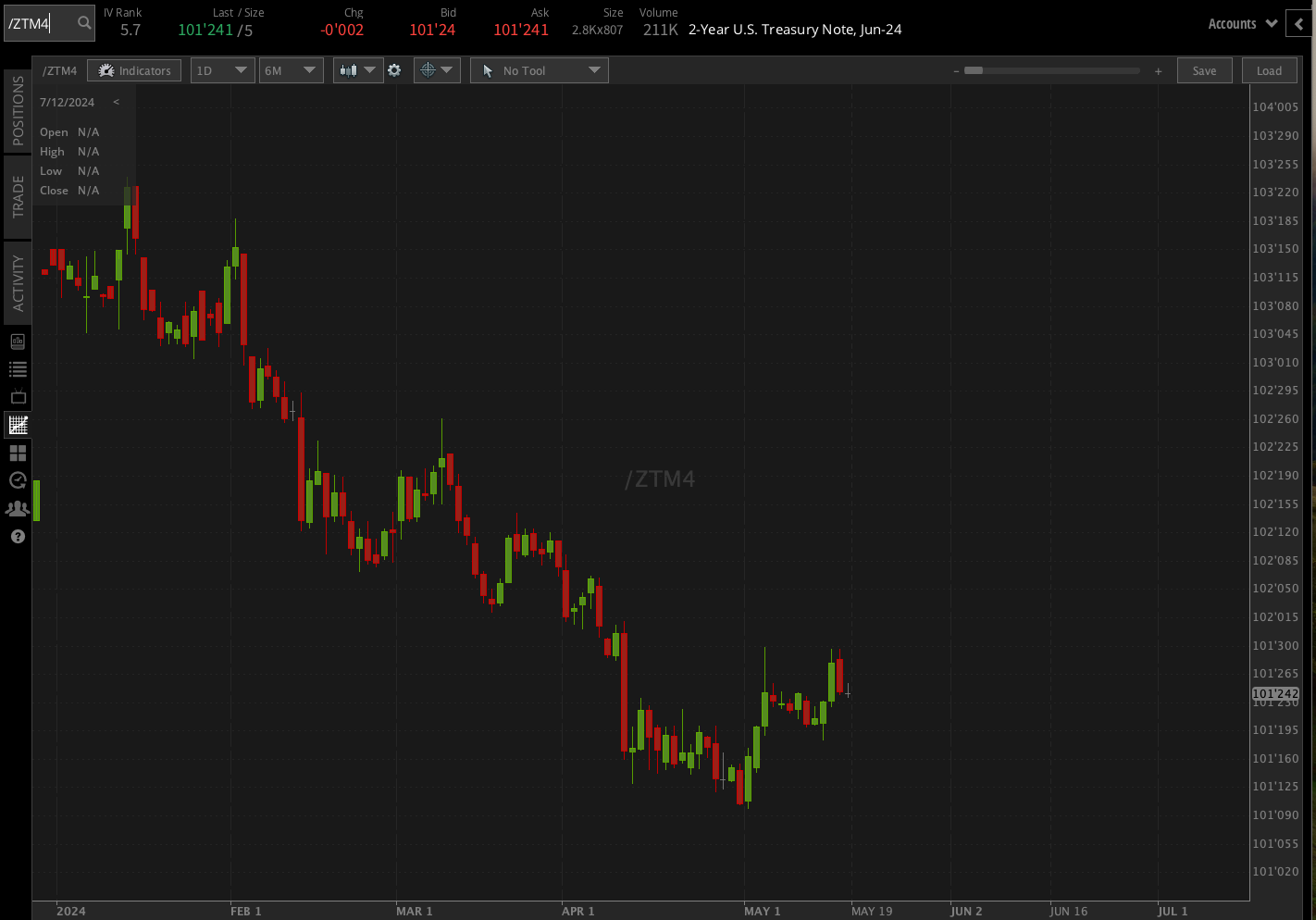The image size is (1316, 920).
Task: Open chart settings gear icon
Action: [x=394, y=70]
